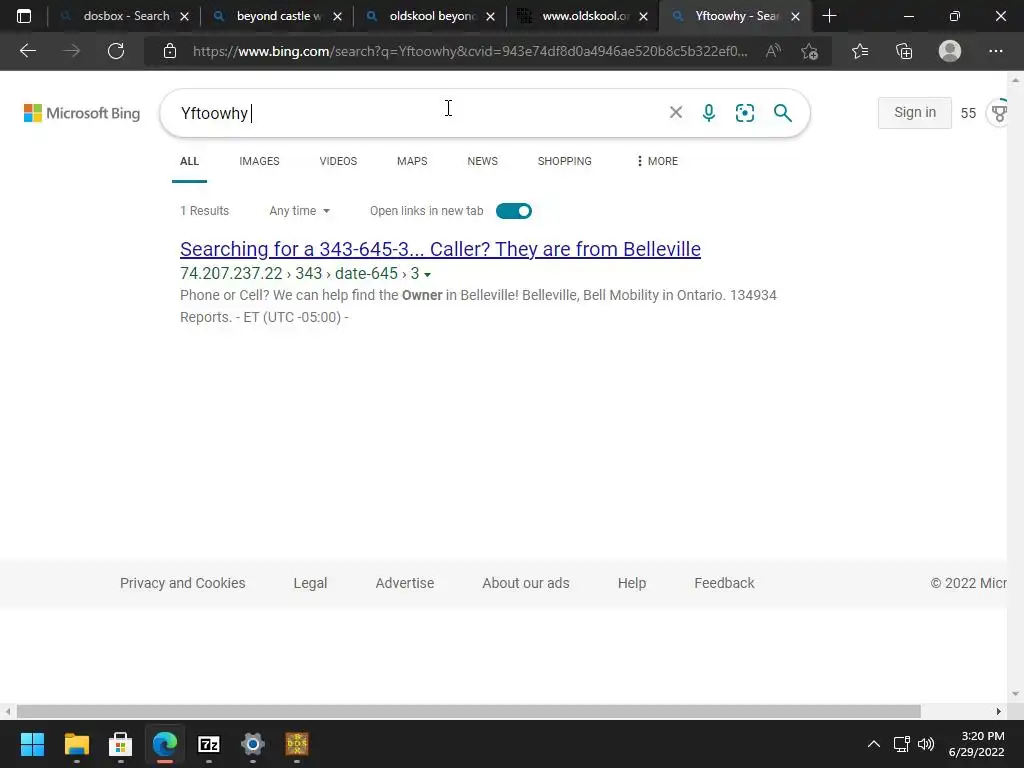This screenshot has height=768, width=1024.
Task: Toggle Open links in new tab
Action: [514, 211]
